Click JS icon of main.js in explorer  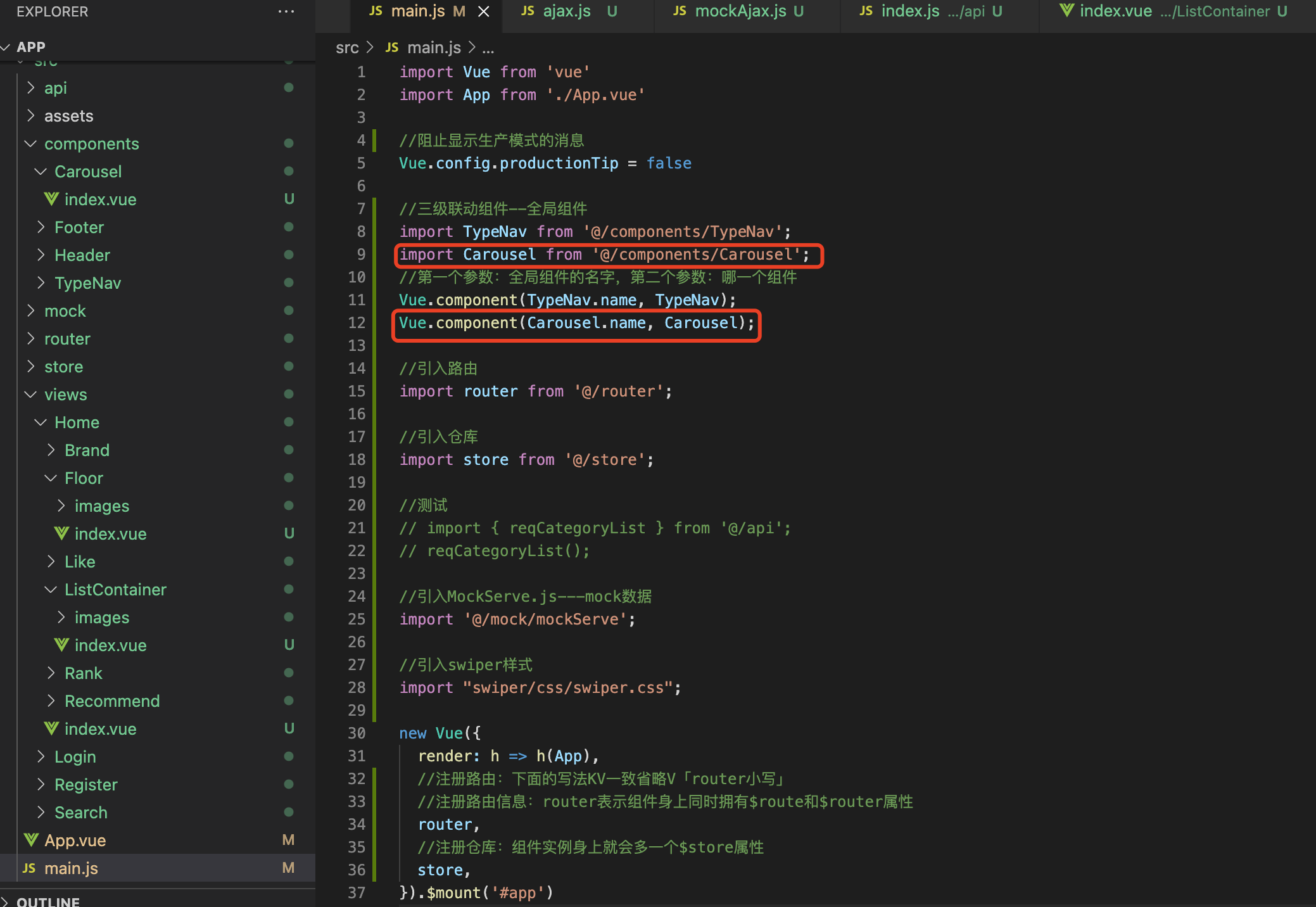click(29, 868)
